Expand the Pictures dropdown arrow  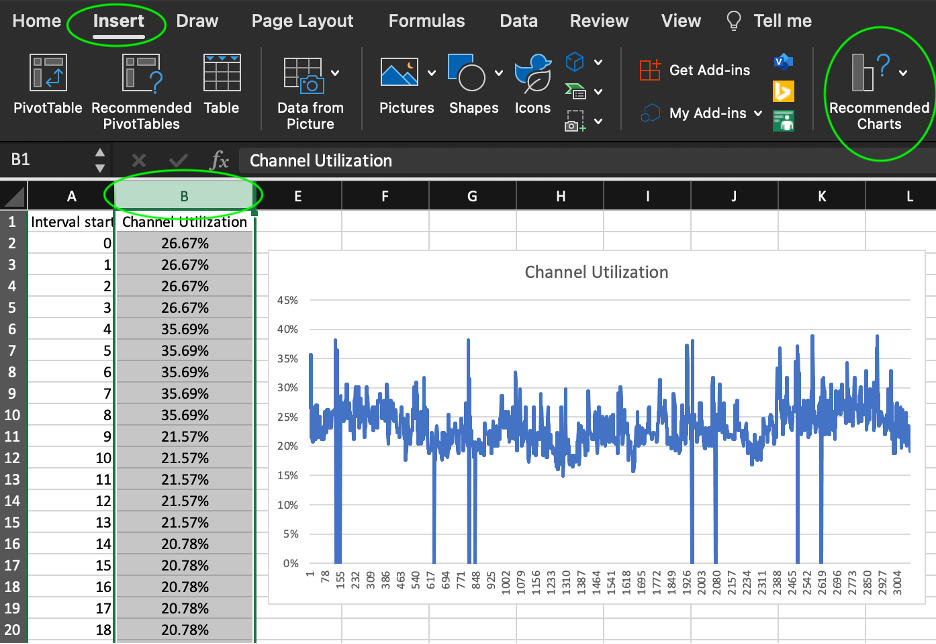(432, 73)
